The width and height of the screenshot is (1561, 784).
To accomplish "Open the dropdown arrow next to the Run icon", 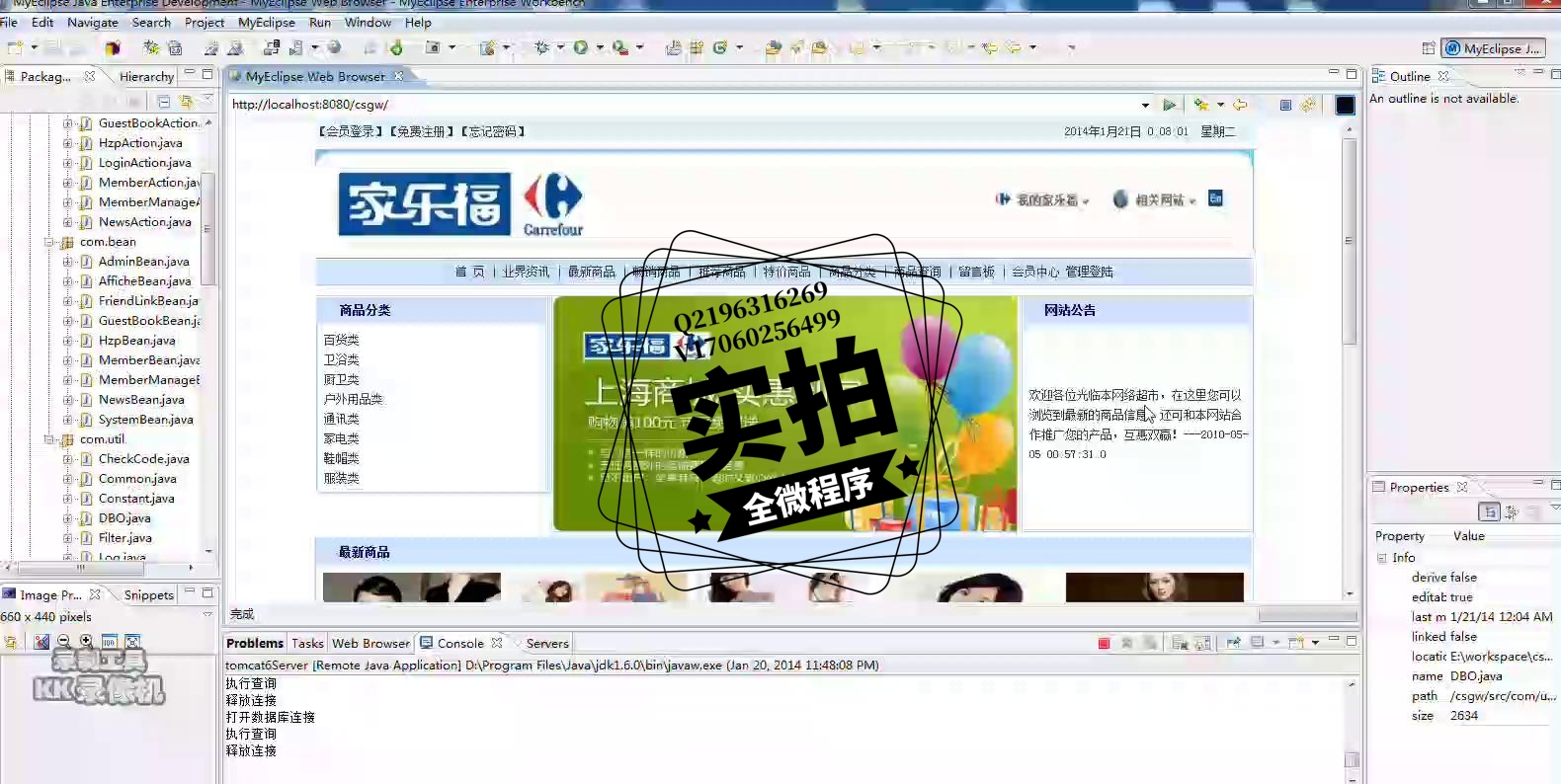I will tap(600, 47).
